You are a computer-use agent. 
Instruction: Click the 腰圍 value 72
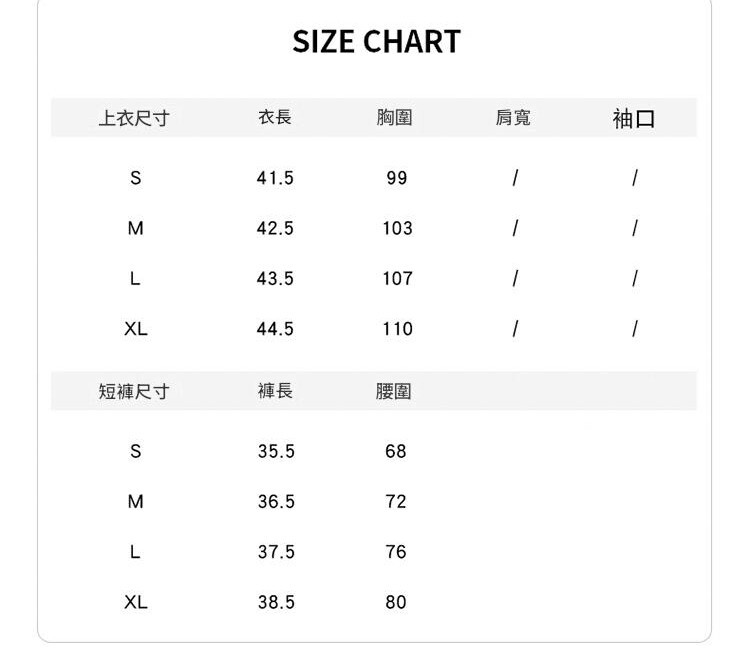pyautogui.click(x=396, y=501)
